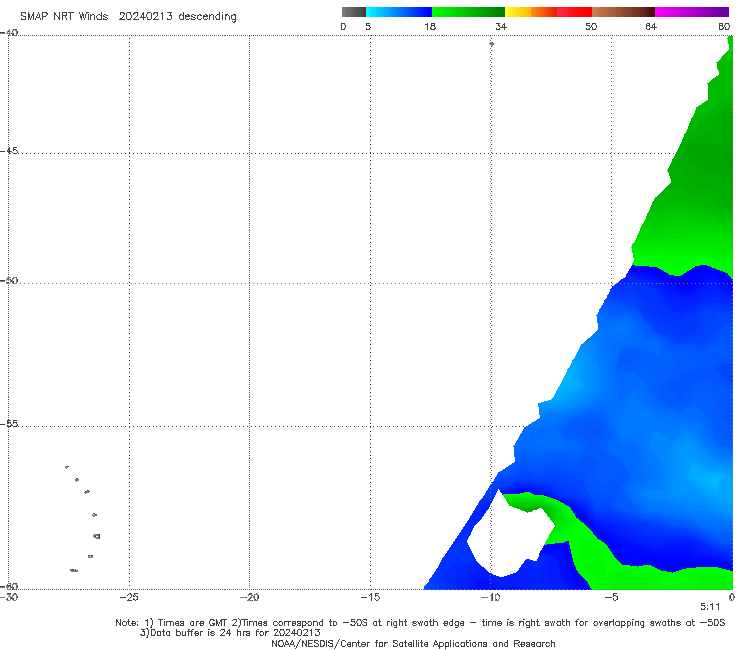Click the color bar label '64'
Image resolution: width=740 pixels, height=650 pixels.
651,26
